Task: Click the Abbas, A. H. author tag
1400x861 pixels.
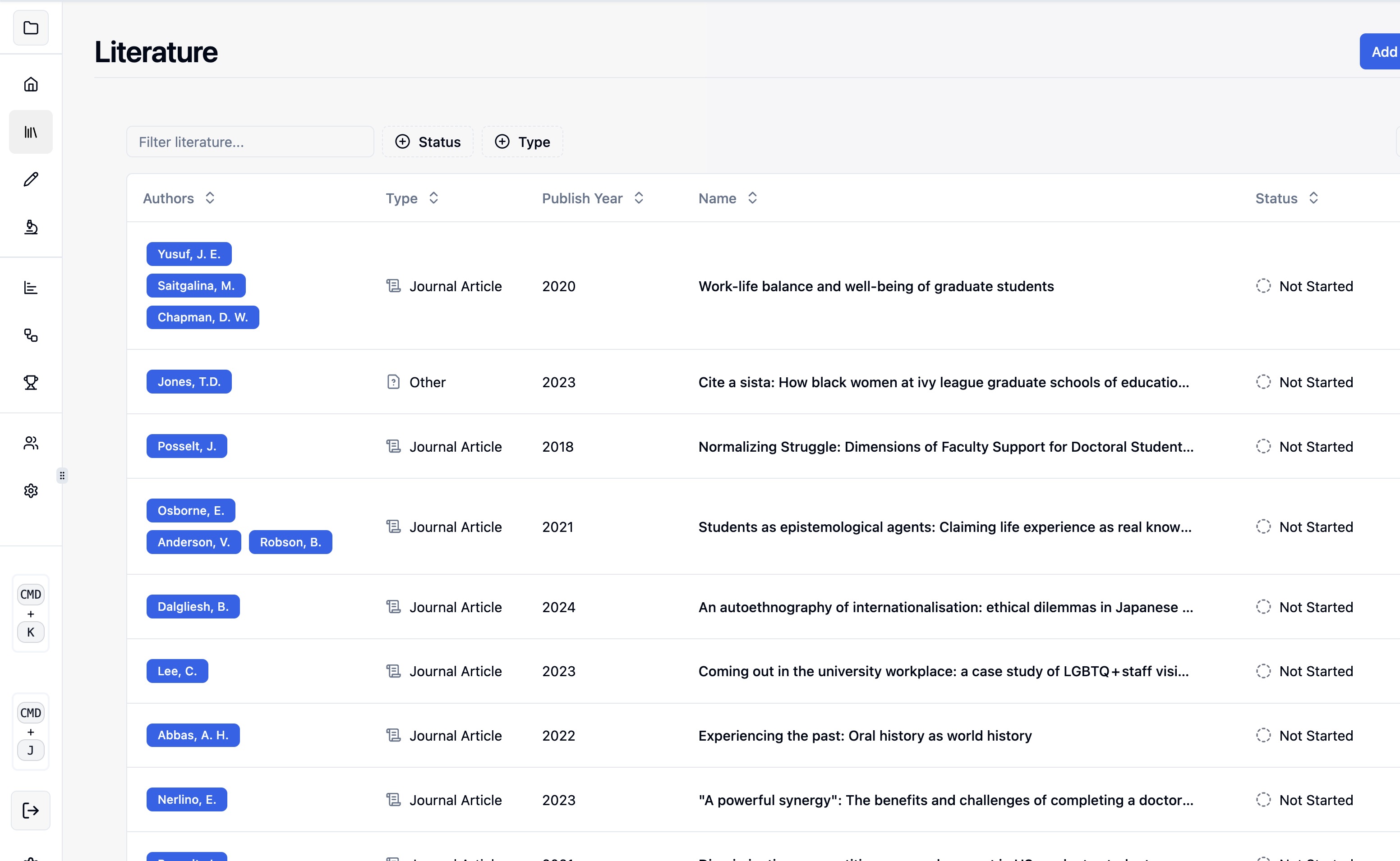Action: coord(193,735)
